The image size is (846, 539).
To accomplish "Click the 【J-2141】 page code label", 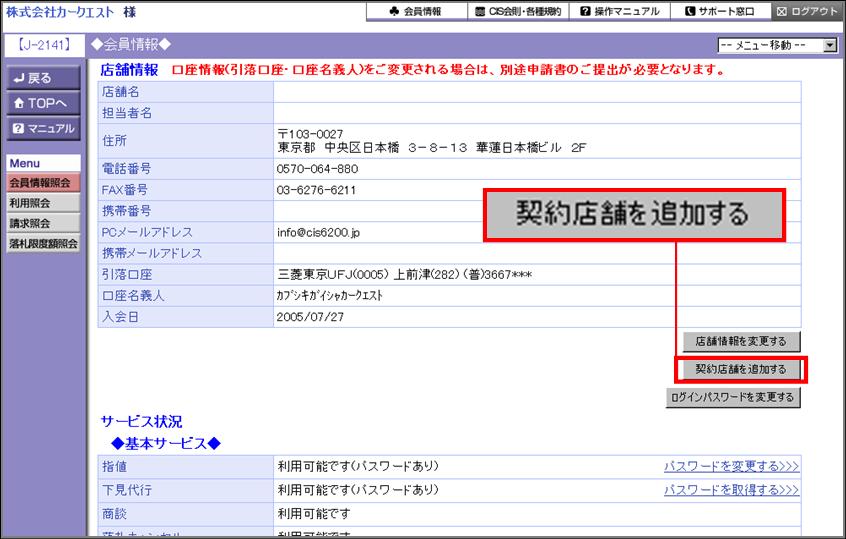I will pos(44,45).
